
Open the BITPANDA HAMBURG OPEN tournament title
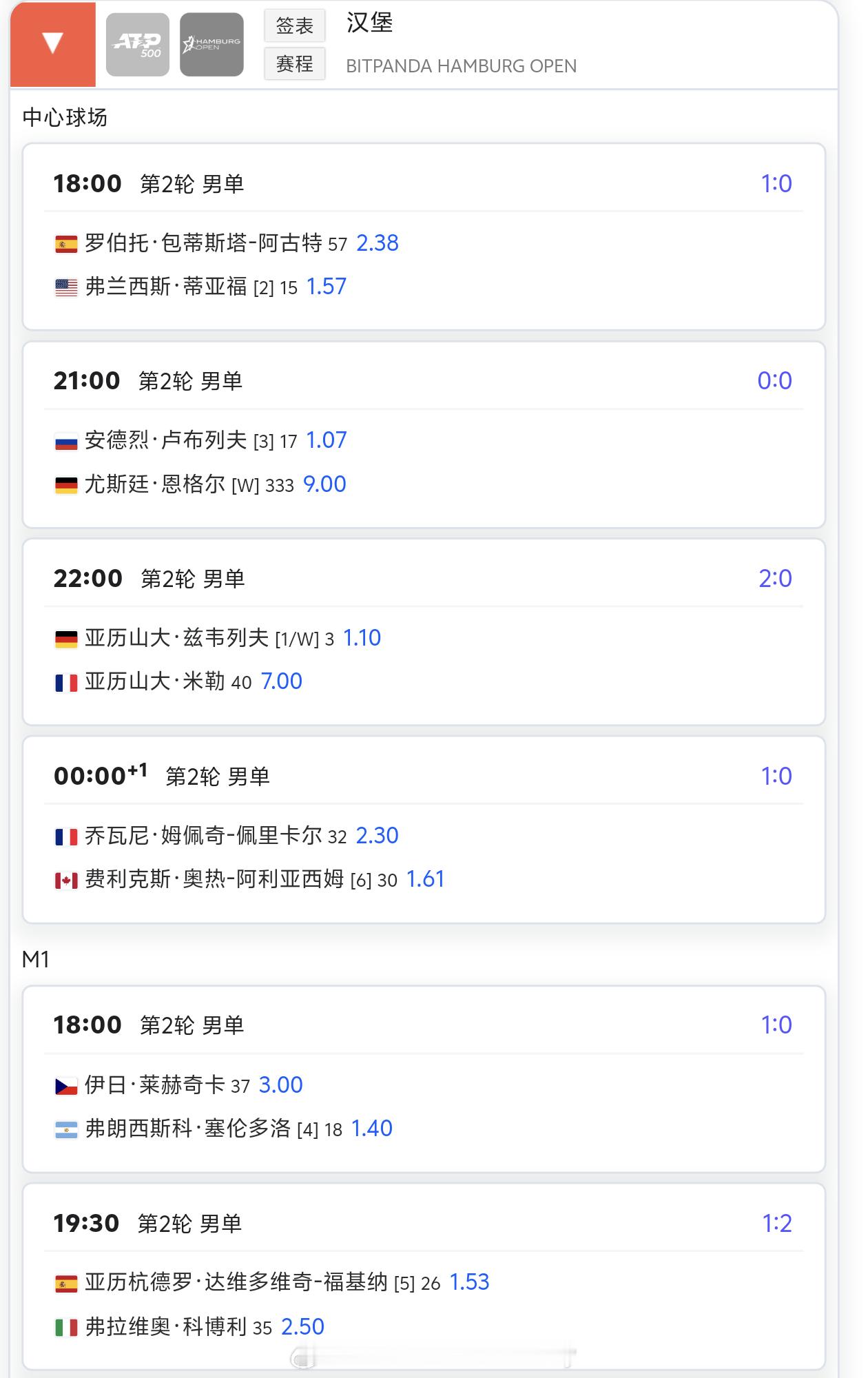pyautogui.click(x=461, y=66)
